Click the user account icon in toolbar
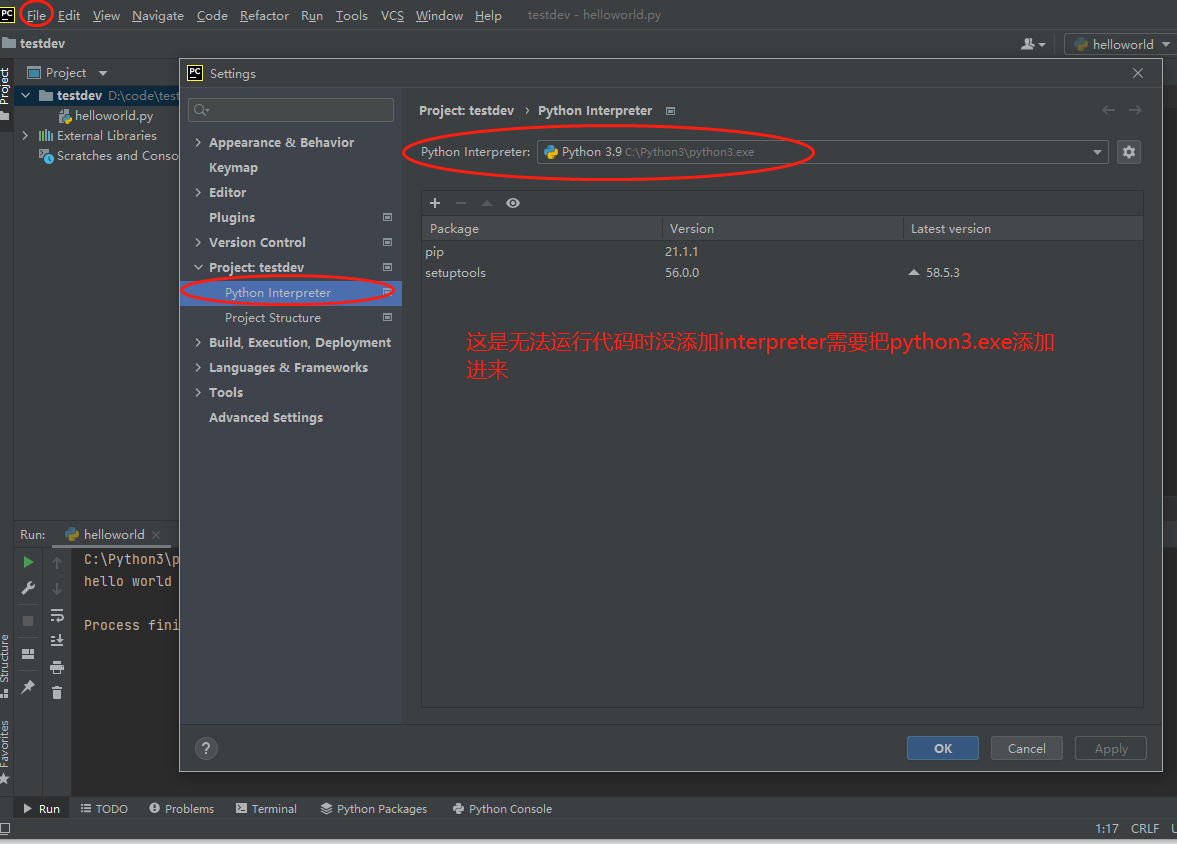 (x=1033, y=44)
